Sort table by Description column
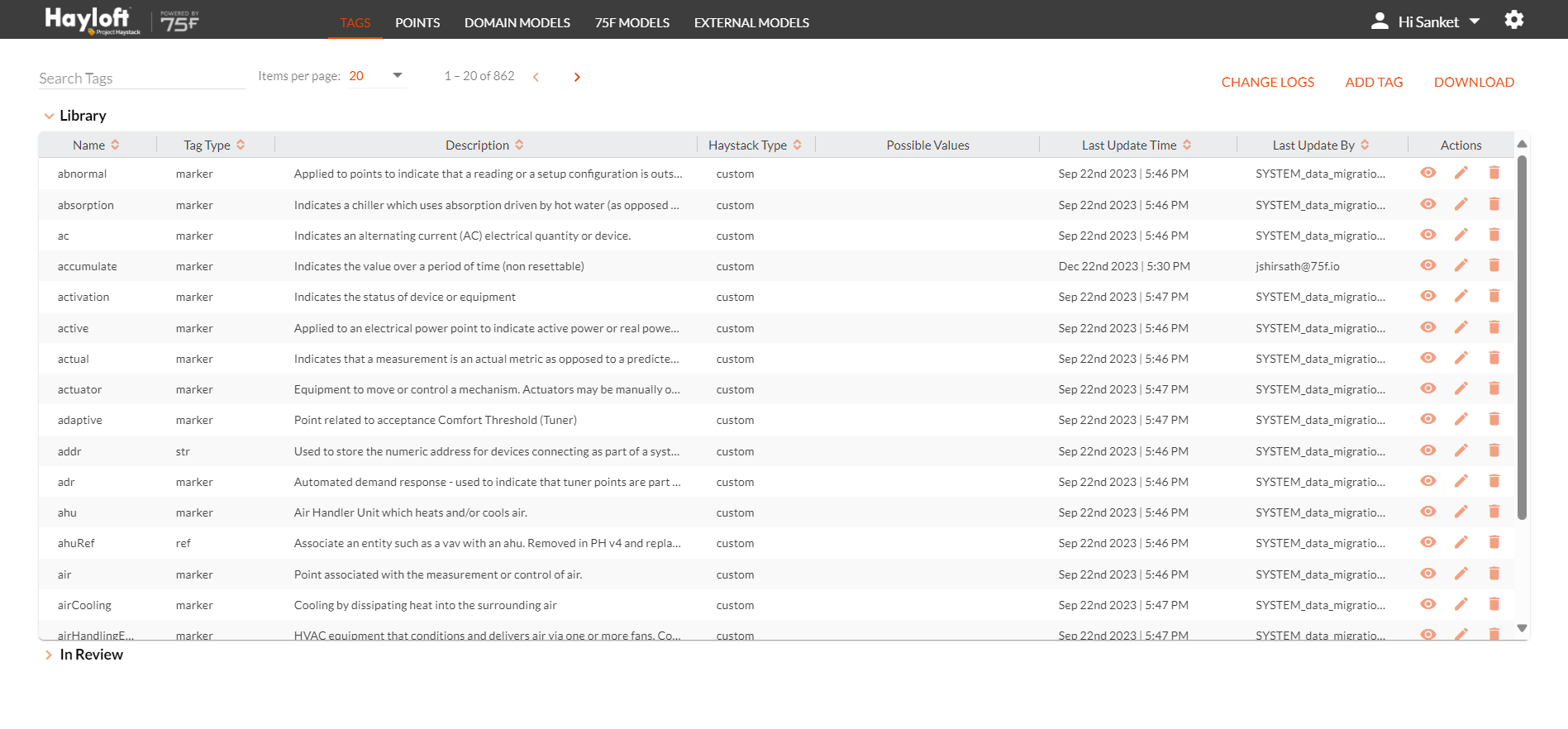Image resolution: width=1568 pixels, height=729 pixels. point(519,145)
